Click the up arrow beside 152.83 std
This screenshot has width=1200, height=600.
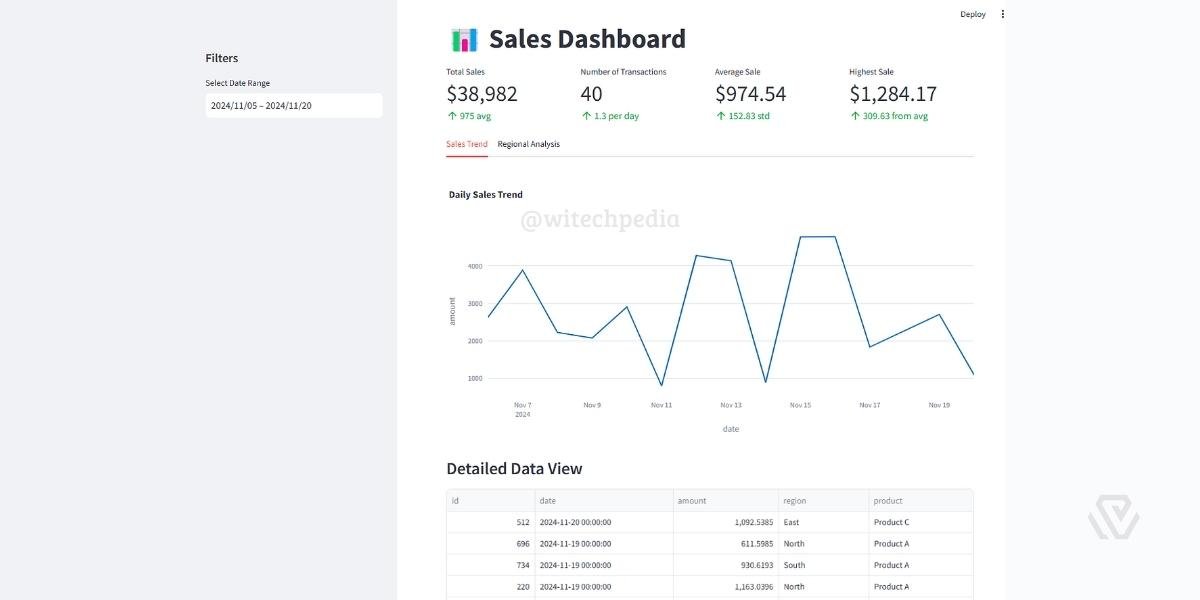coord(719,116)
